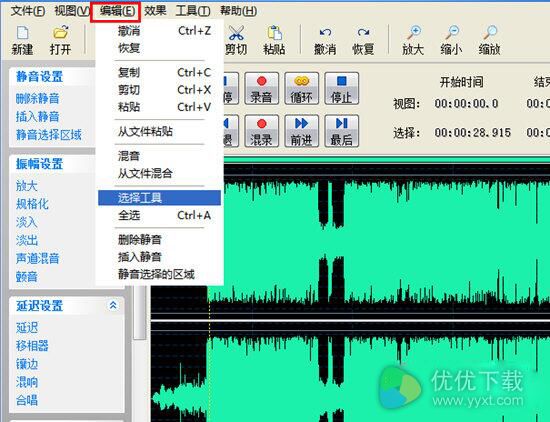Open the 效果 menu
This screenshot has width=550, height=422.
pos(155,11)
